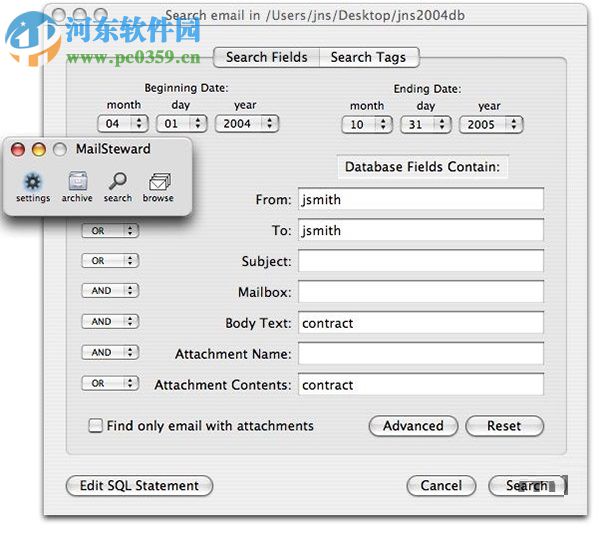Image resolution: width=600 pixels, height=538 pixels.
Task: Click the Body Text input field
Action: [x=421, y=323]
